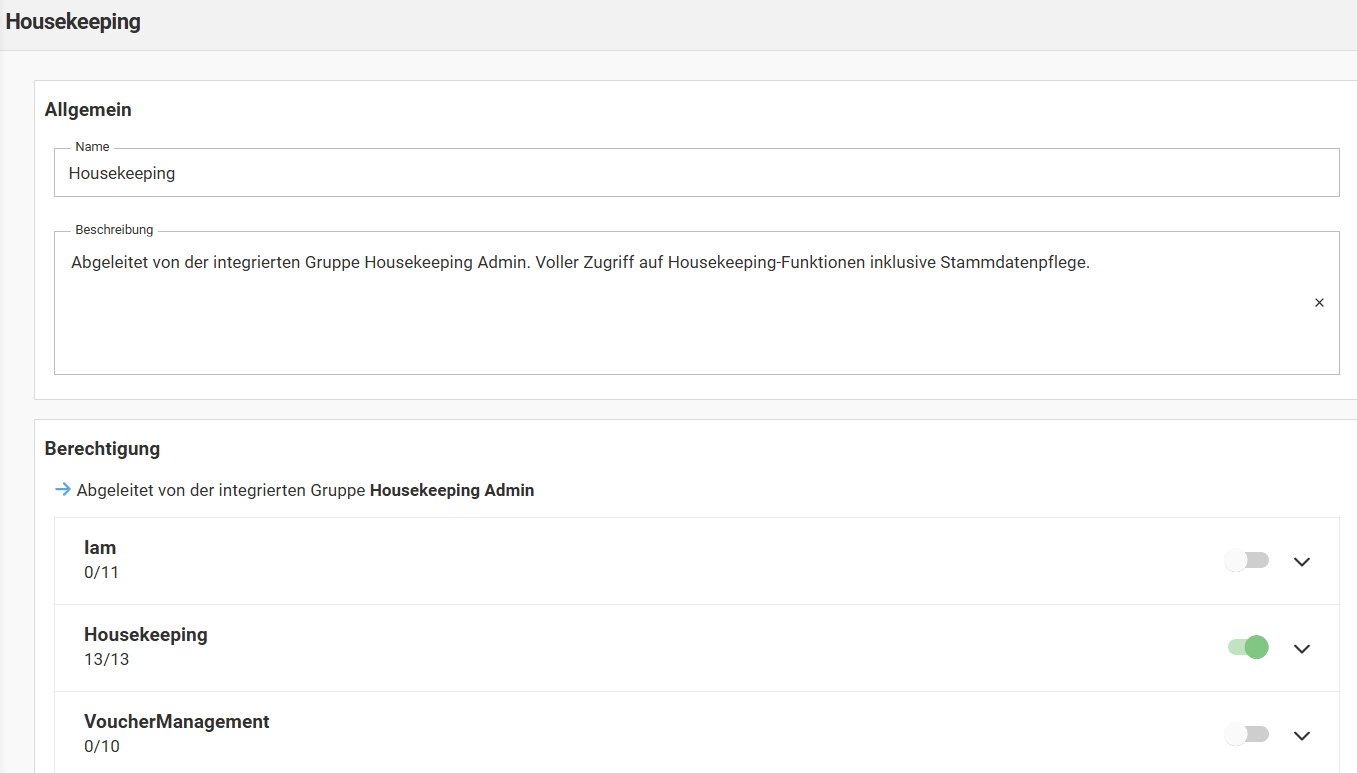Select the VoucherManagement permission row title
Screen dimensions: 1357x773
[x=177, y=722]
